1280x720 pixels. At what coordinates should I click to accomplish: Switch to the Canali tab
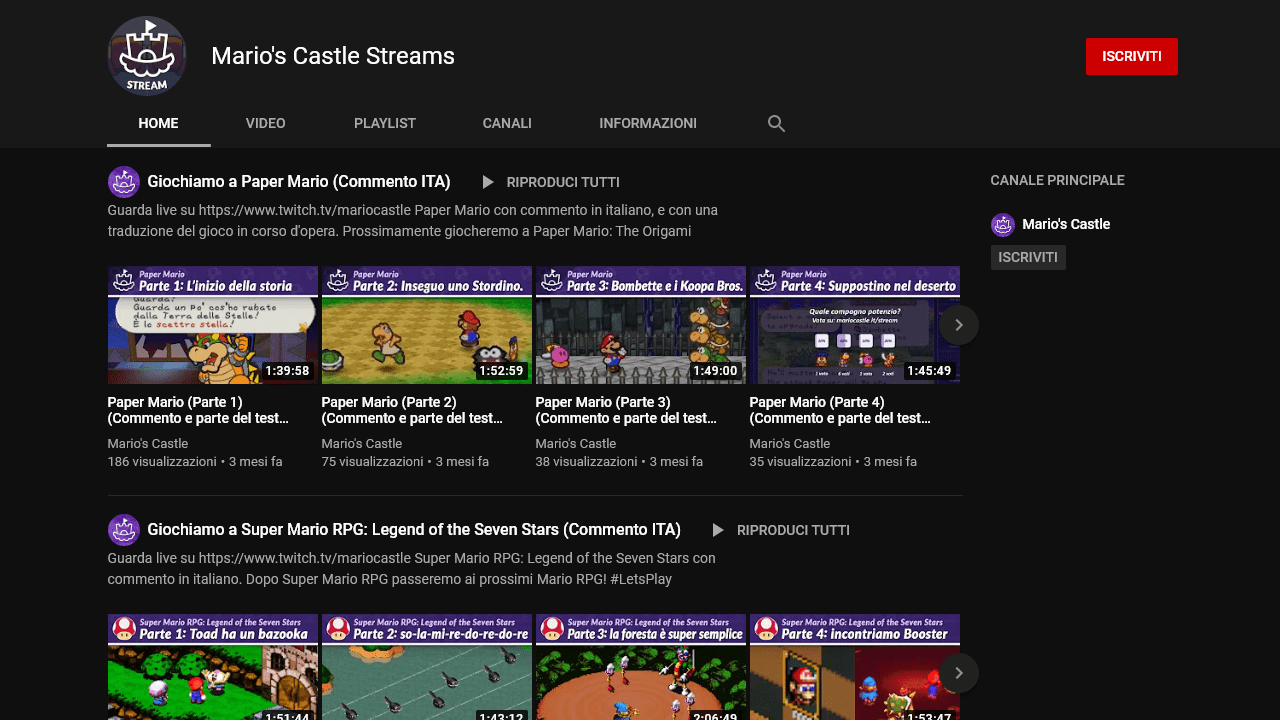[507, 124]
